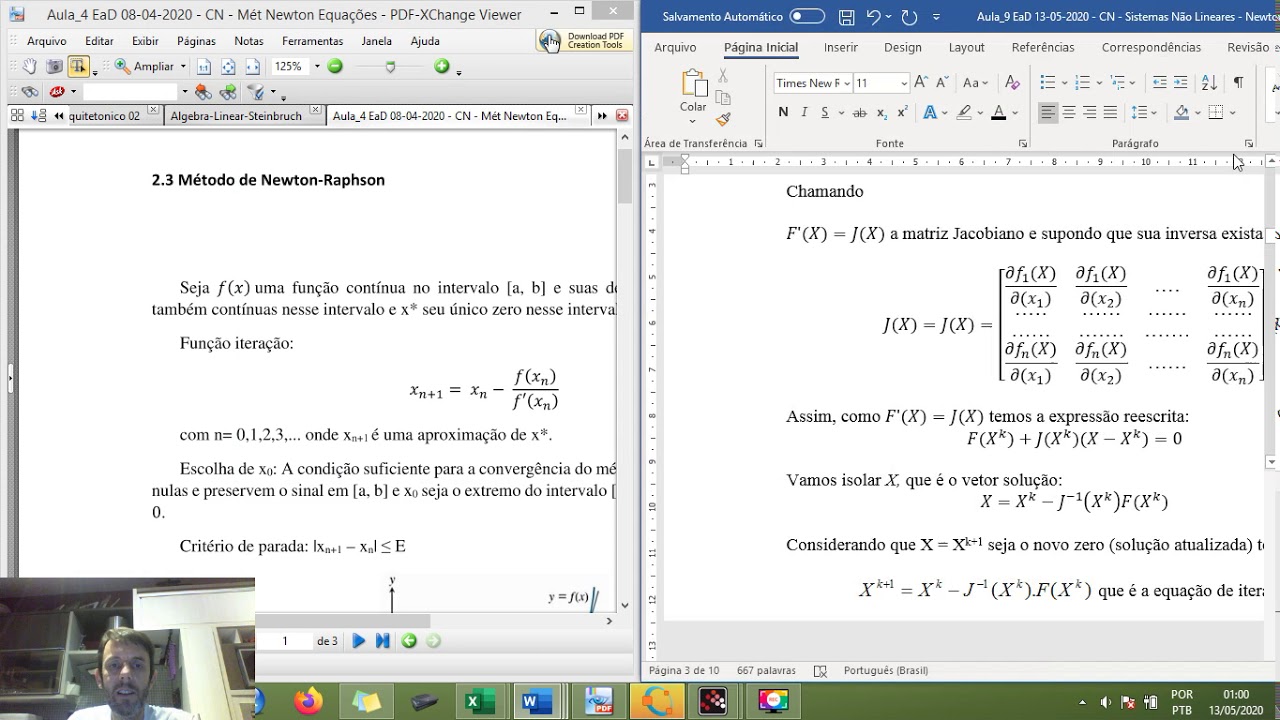Screen dimensions: 1280x720
Task: Click the Actual Size (1:1) page icon
Action: pos(204,66)
